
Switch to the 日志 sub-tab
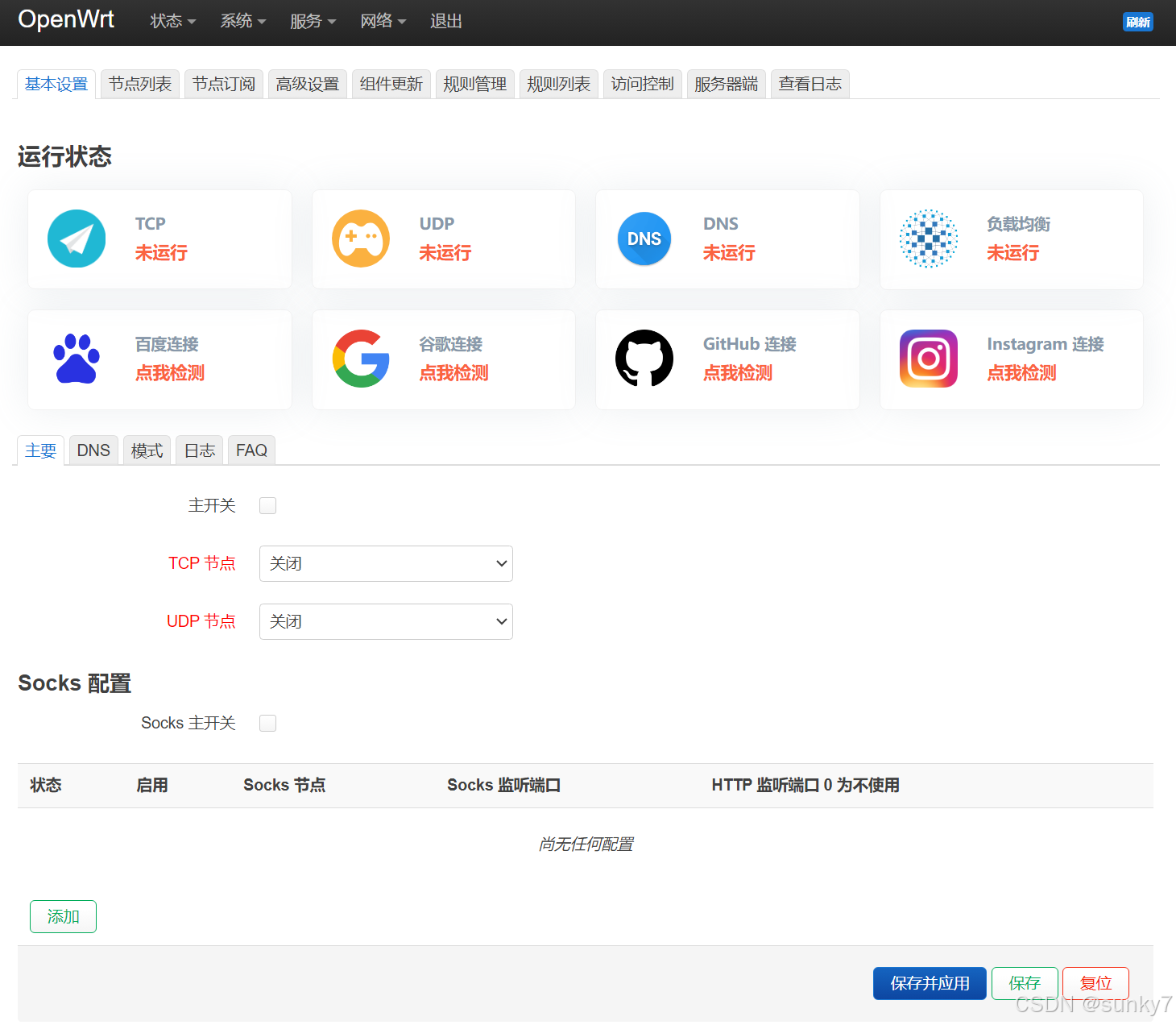200,450
